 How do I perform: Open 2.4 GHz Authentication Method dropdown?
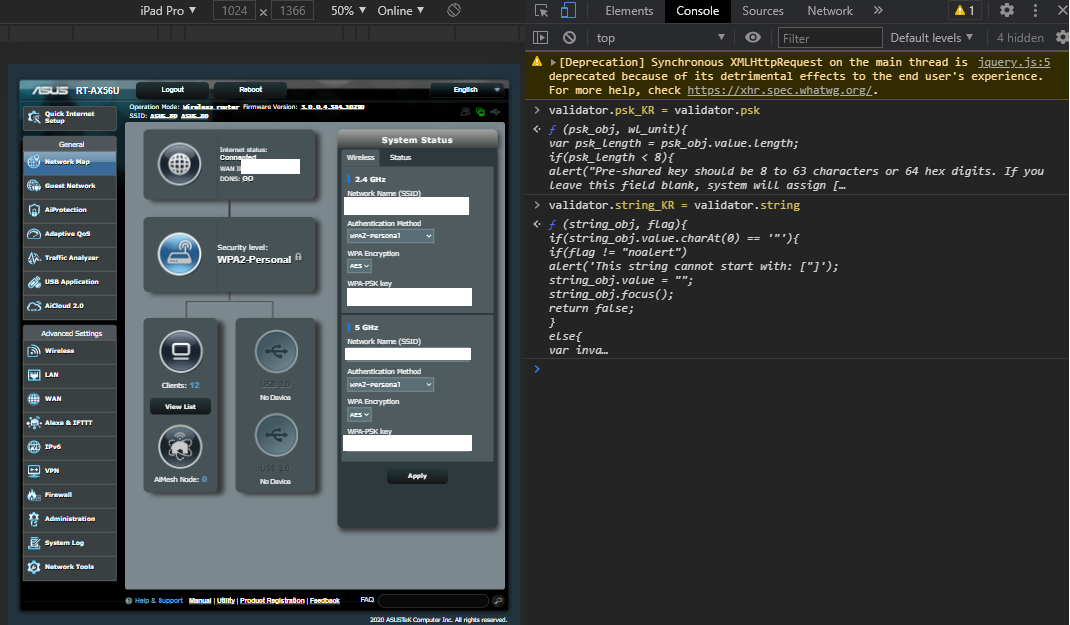coord(390,236)
